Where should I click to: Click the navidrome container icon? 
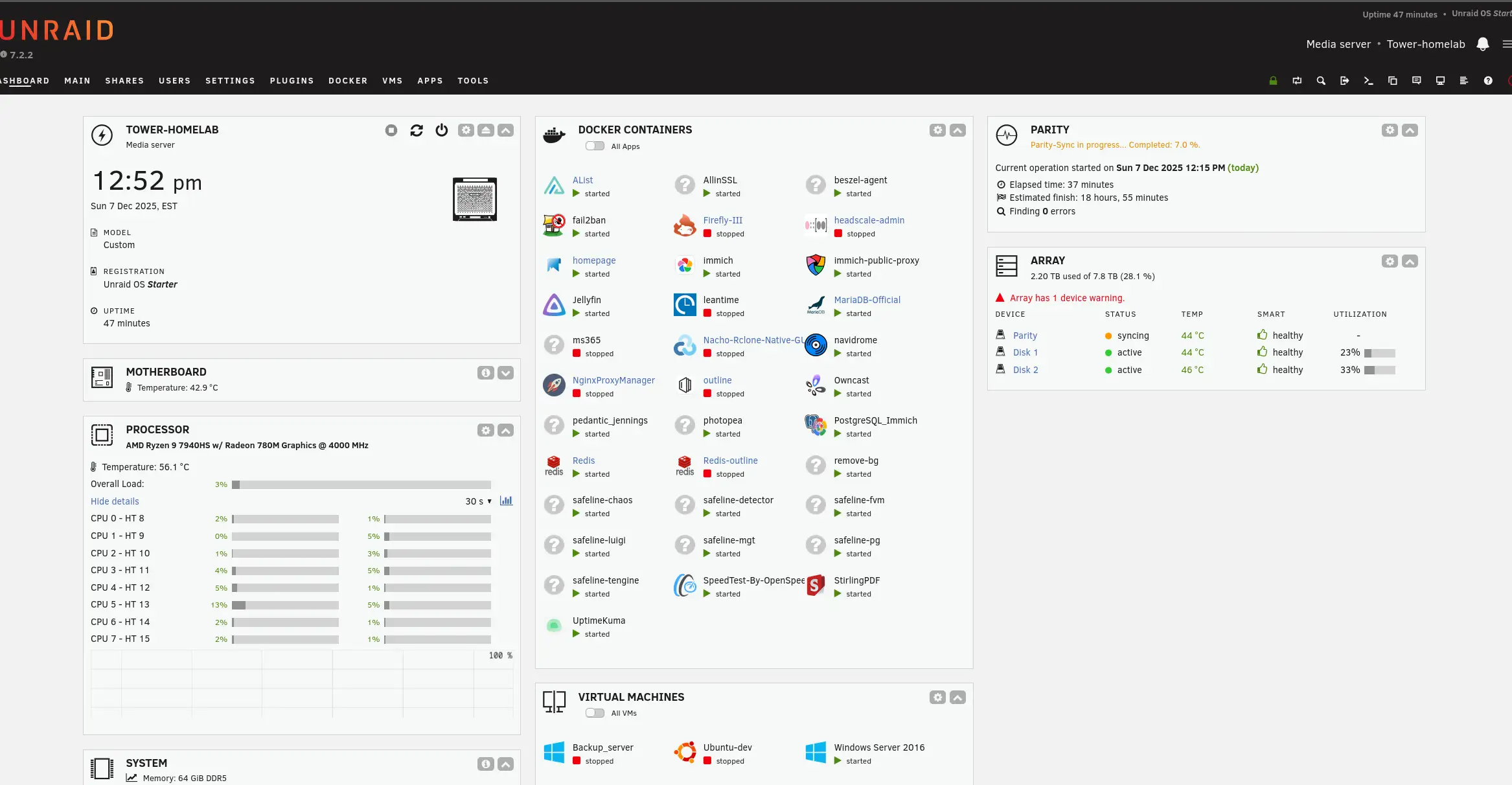pyautogui.click(x=816, y=345)
